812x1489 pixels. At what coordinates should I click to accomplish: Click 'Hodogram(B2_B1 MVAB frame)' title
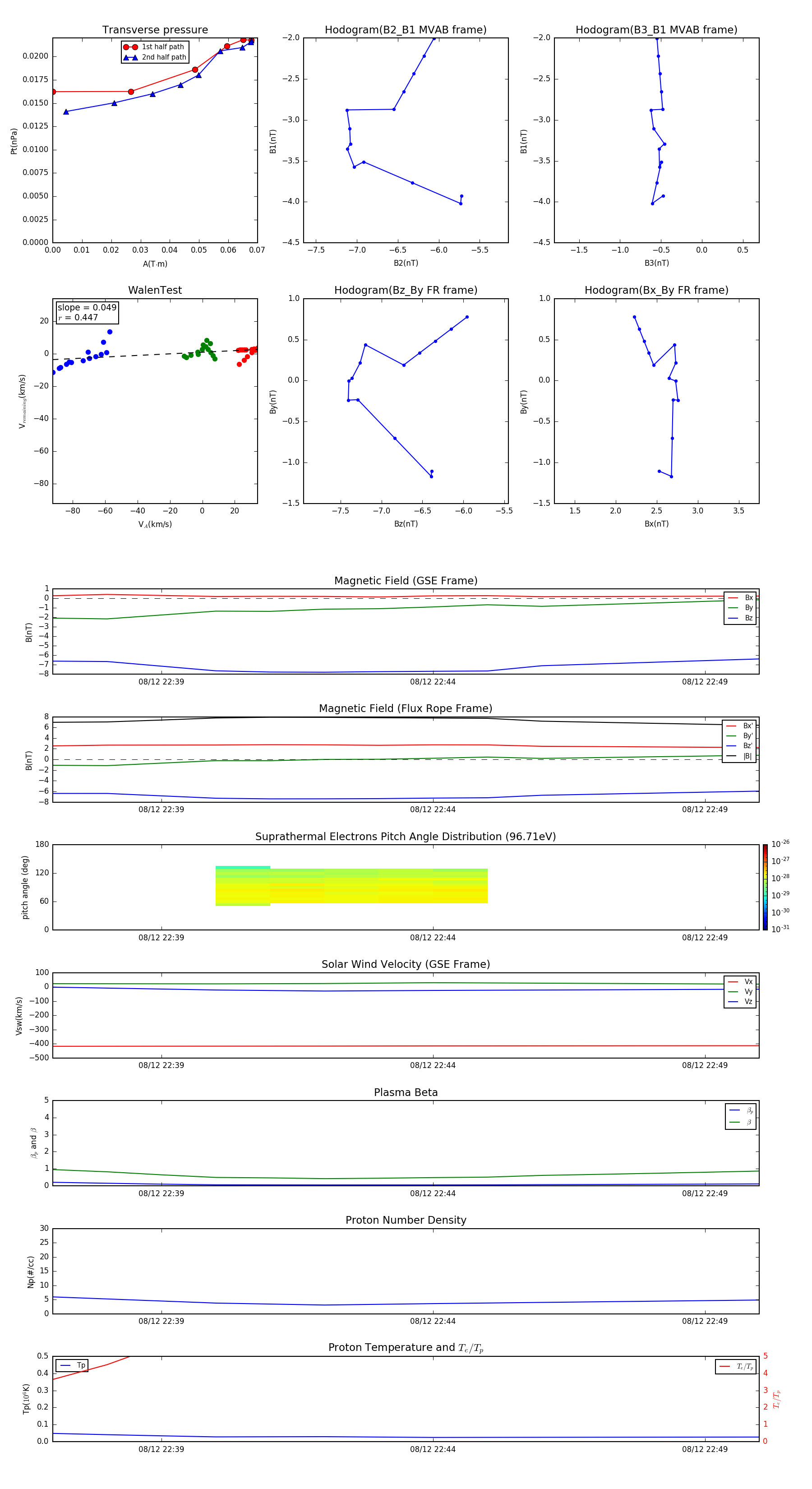click(x=406, y=30)
